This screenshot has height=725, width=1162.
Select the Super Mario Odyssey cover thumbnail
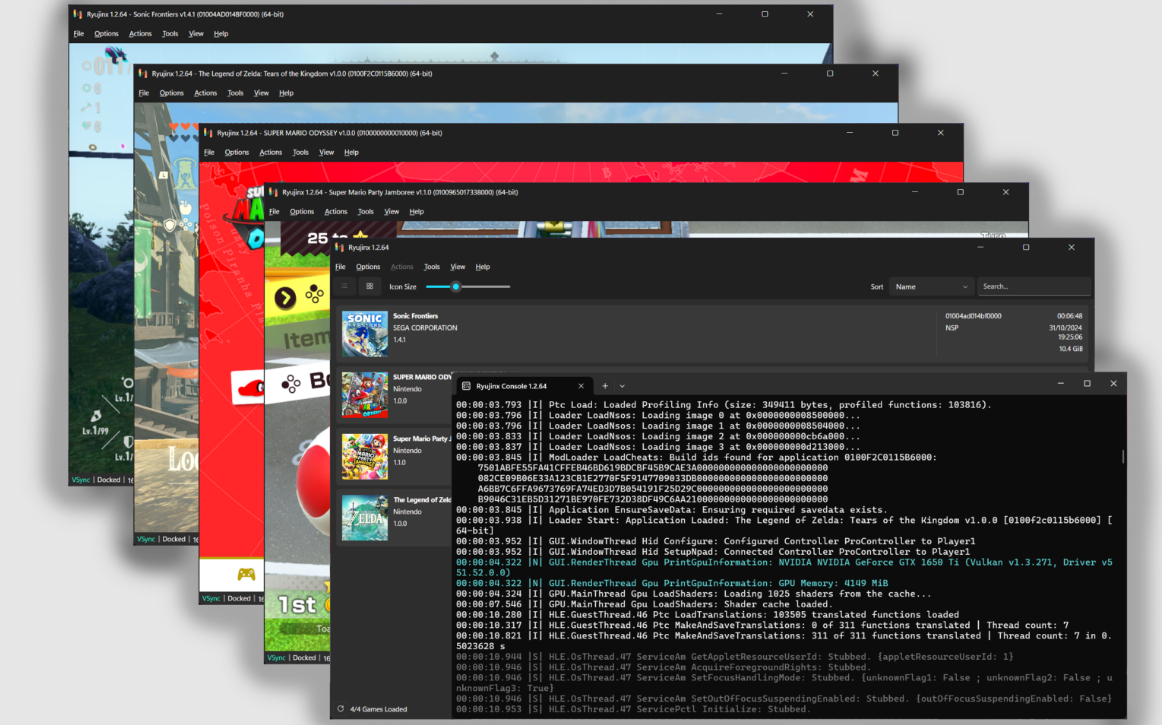pyautogui.click(x=365, y=394)
